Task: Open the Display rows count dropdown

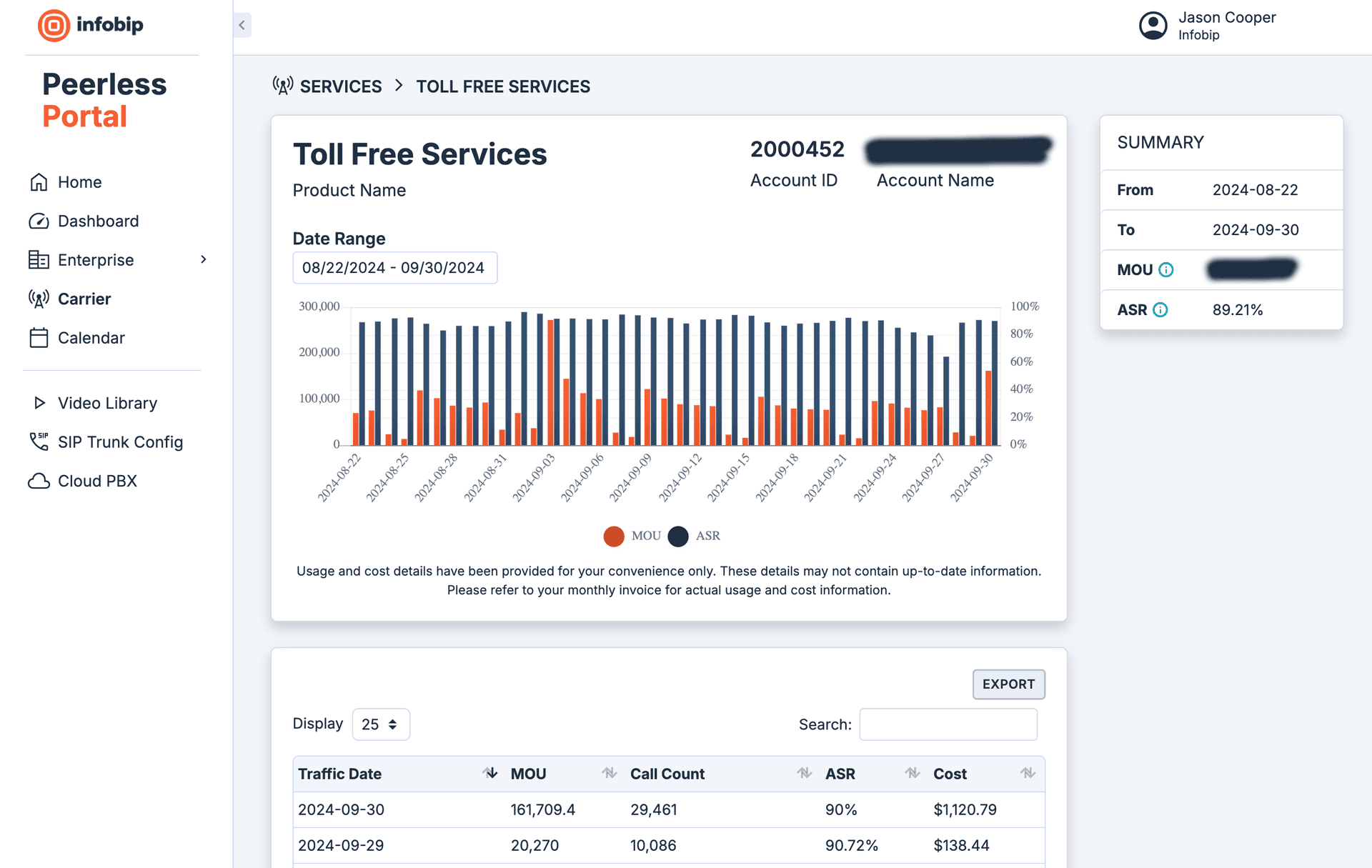Action: (380, 724)
